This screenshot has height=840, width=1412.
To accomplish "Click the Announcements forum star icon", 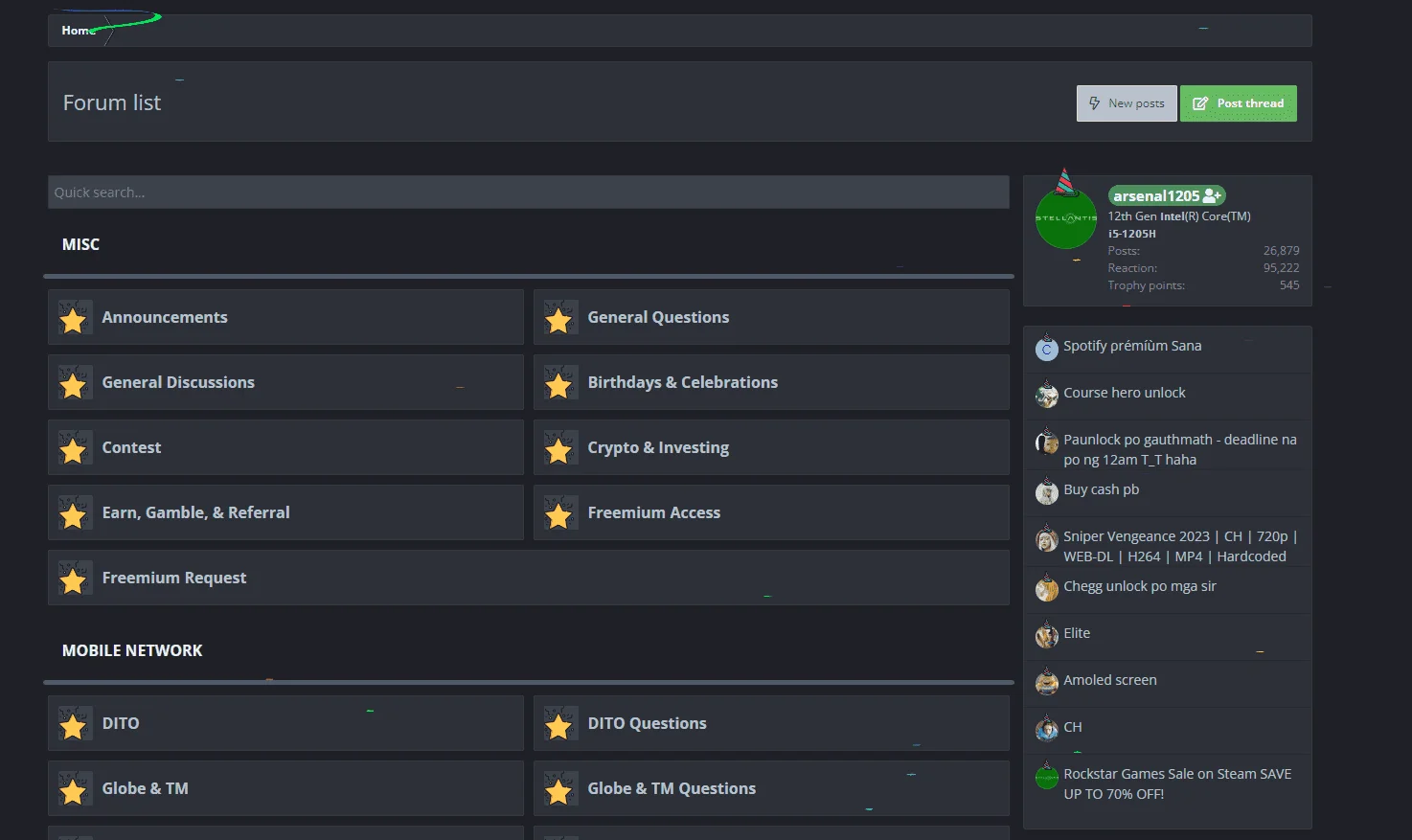I will [75, 318].
